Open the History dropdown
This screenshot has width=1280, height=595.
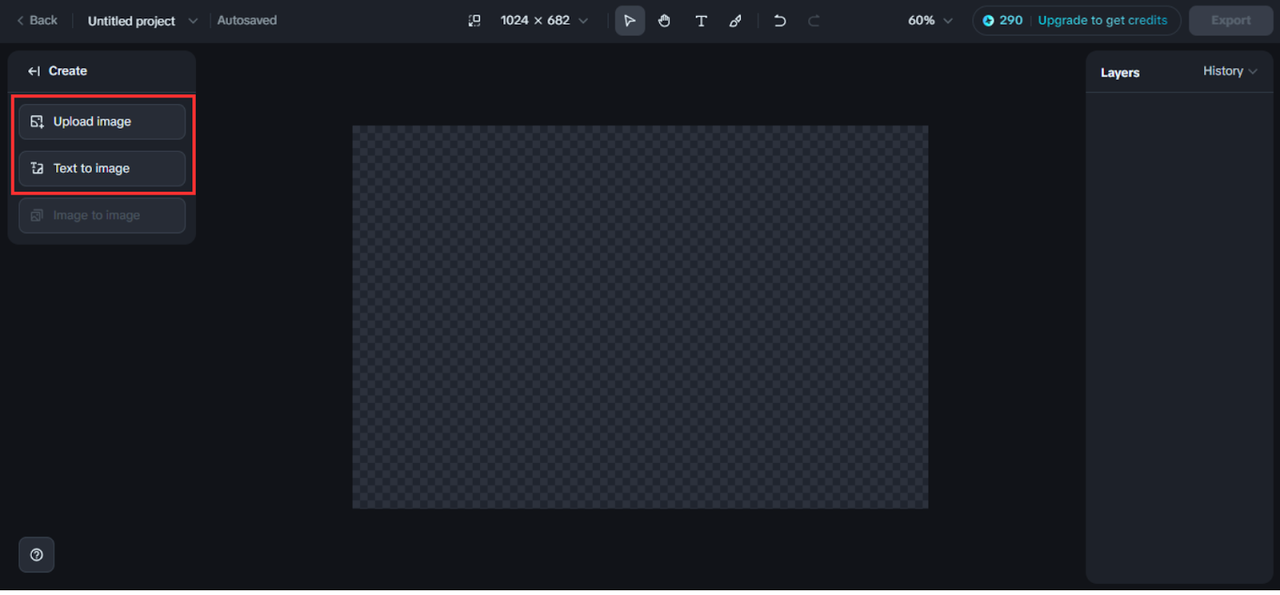(x=1230, y=71)
